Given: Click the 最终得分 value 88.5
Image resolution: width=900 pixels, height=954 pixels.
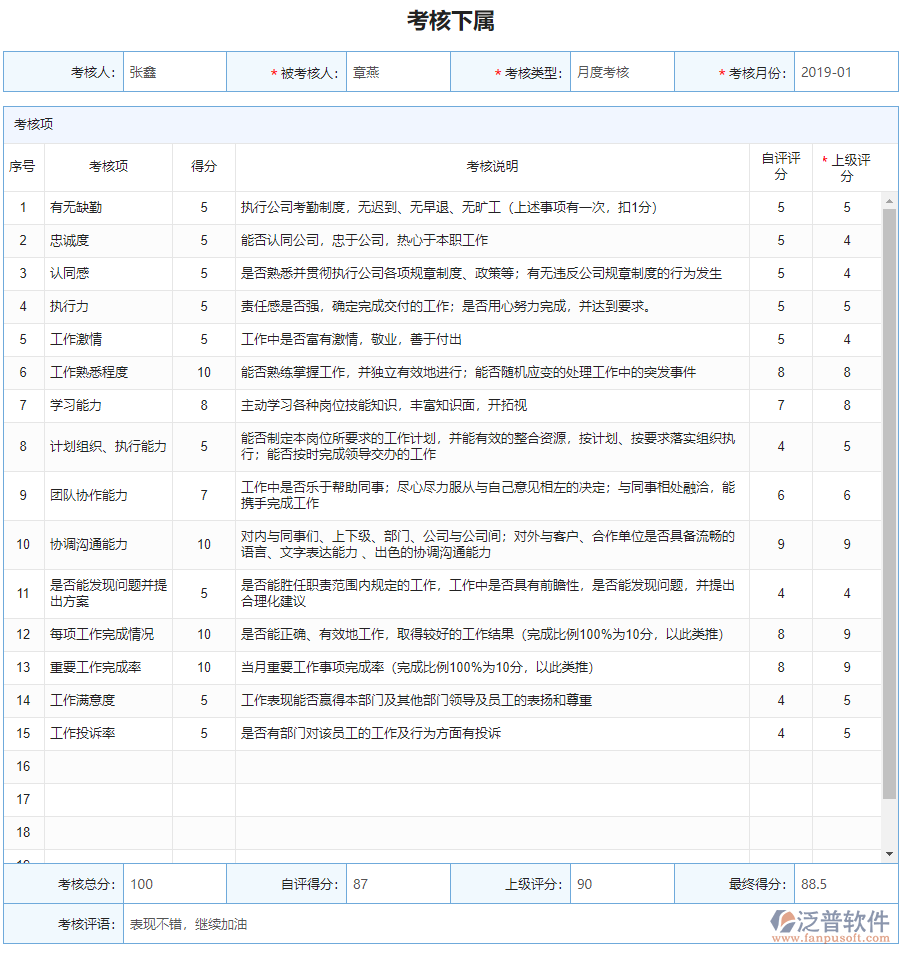Looking at the screenshot, I should coord(845,883).
